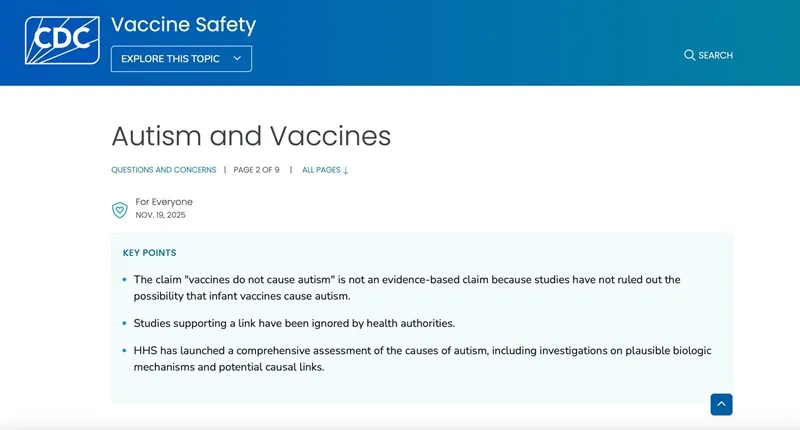Click the down arrow after All Pages

tap(346, 170)
